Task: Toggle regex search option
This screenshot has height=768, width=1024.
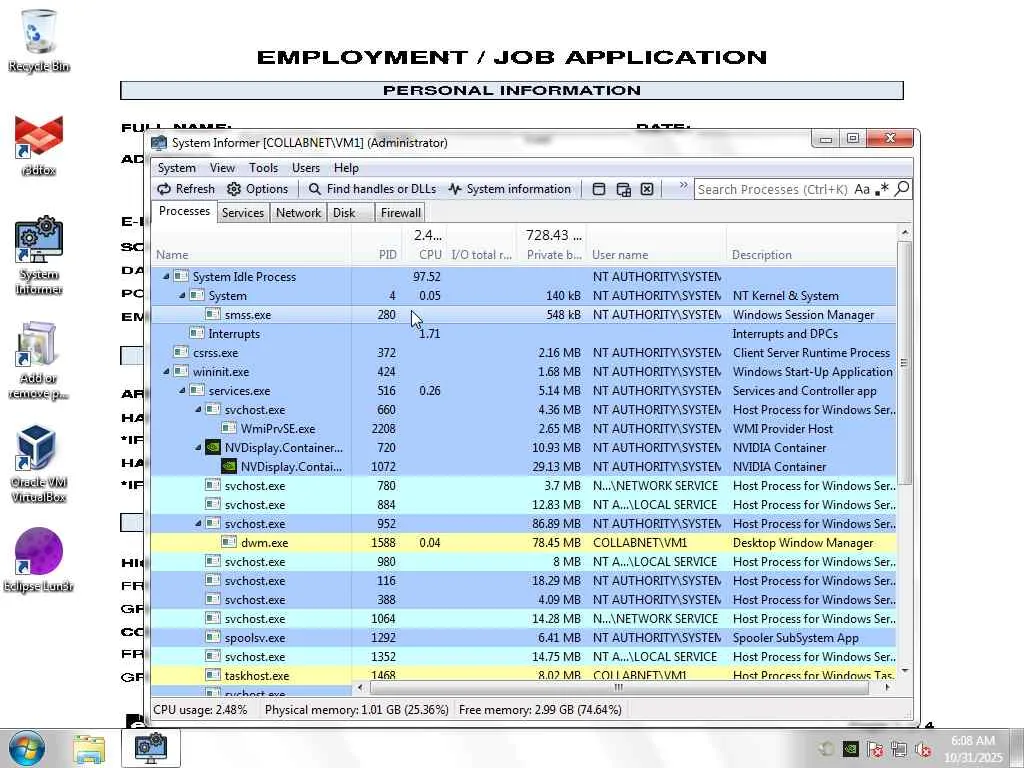Action: (x=882, y=189)
